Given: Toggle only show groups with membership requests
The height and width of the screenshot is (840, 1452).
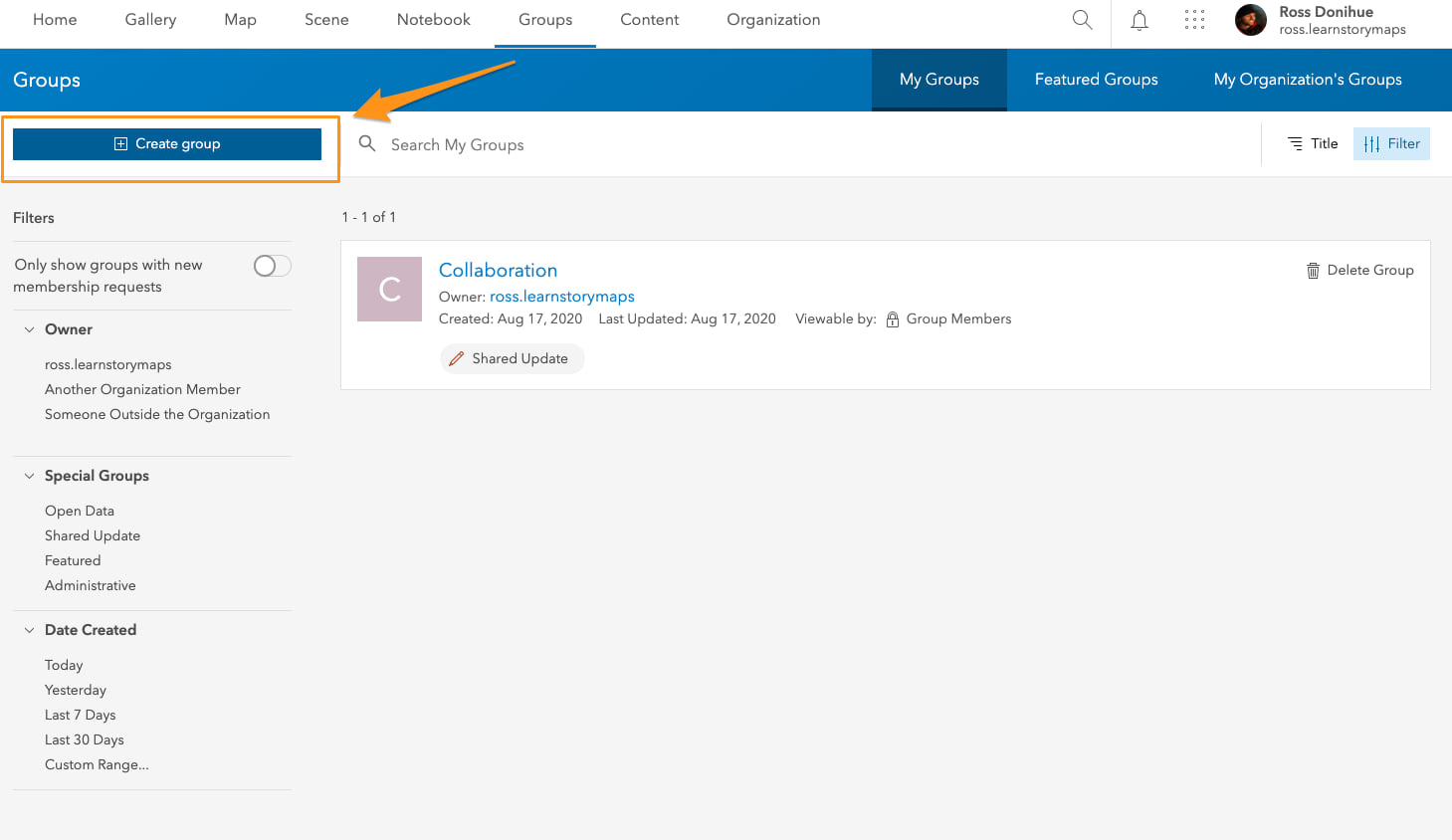Looking at the screenshot, I should (272, 266).
